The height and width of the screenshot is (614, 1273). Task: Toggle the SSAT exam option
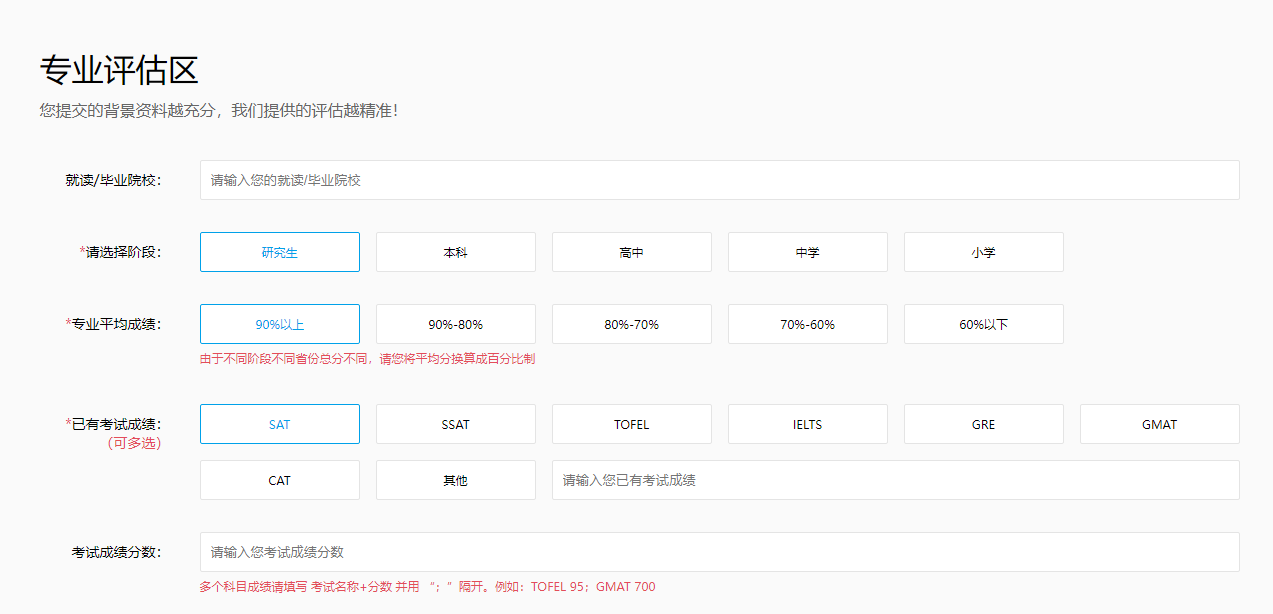coord(456,424)
